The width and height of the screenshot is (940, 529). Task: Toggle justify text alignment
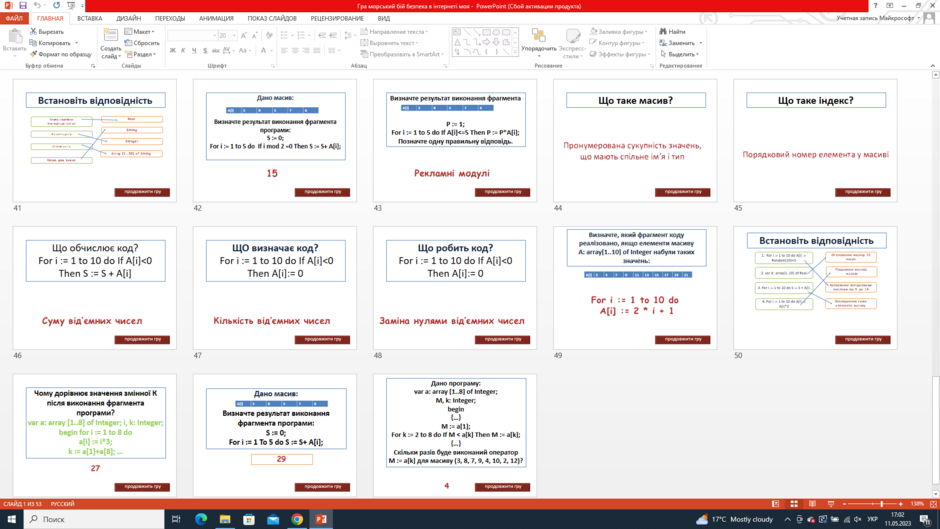tap(317, 51)
